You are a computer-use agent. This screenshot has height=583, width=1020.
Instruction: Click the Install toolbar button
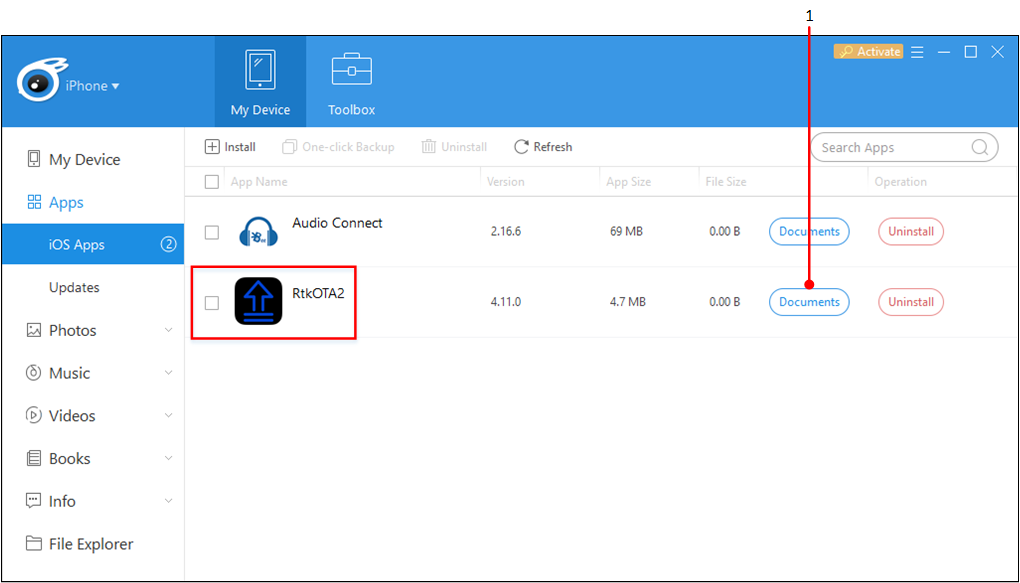pyautogui.click(x=230, y=147)
